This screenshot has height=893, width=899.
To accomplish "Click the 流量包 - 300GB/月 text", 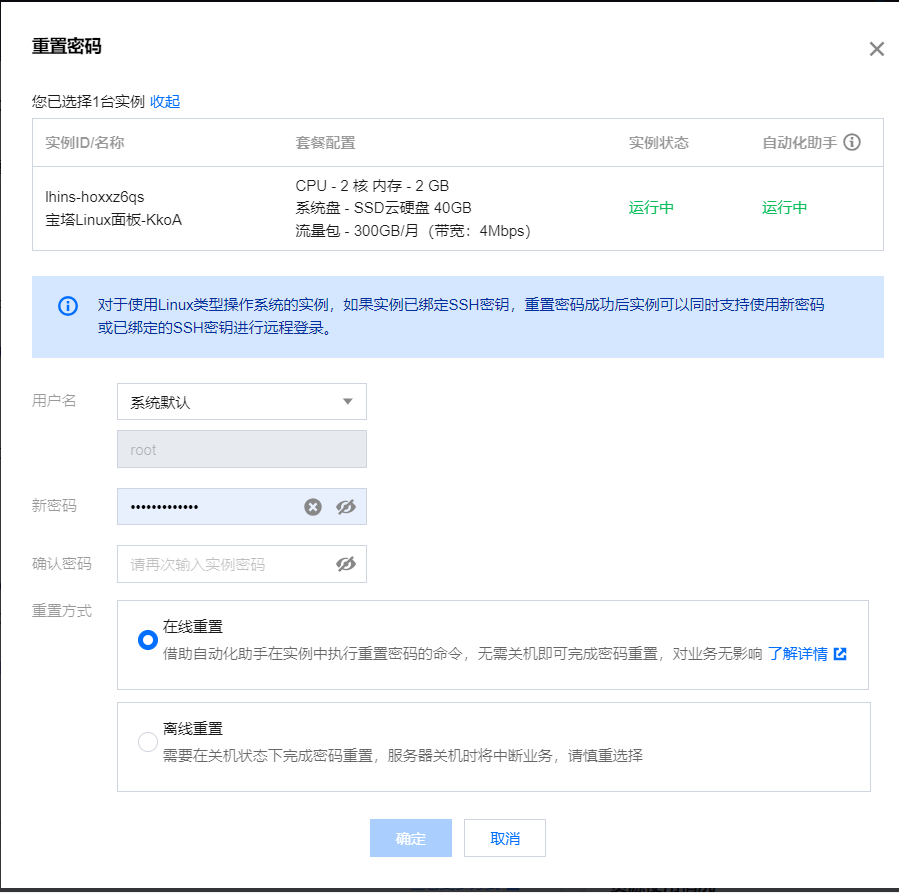I will (413, 230).
